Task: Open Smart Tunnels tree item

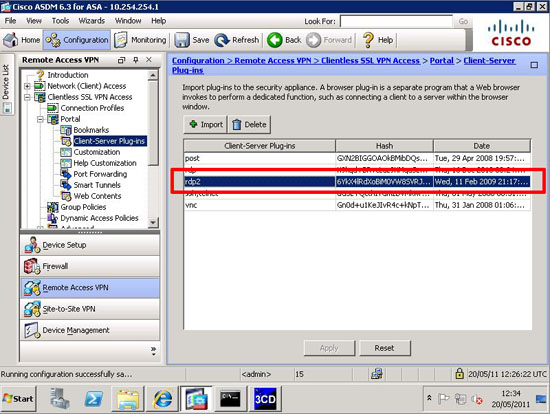Action: (97, 185)
